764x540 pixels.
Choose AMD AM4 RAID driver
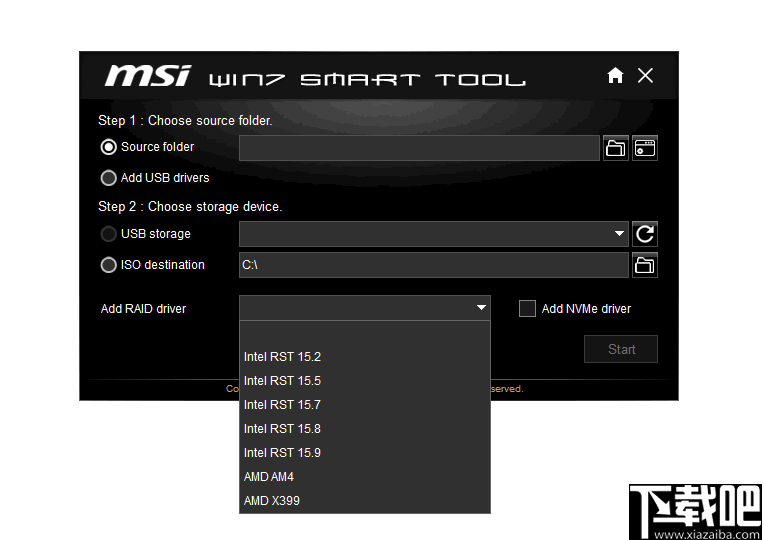364,477
